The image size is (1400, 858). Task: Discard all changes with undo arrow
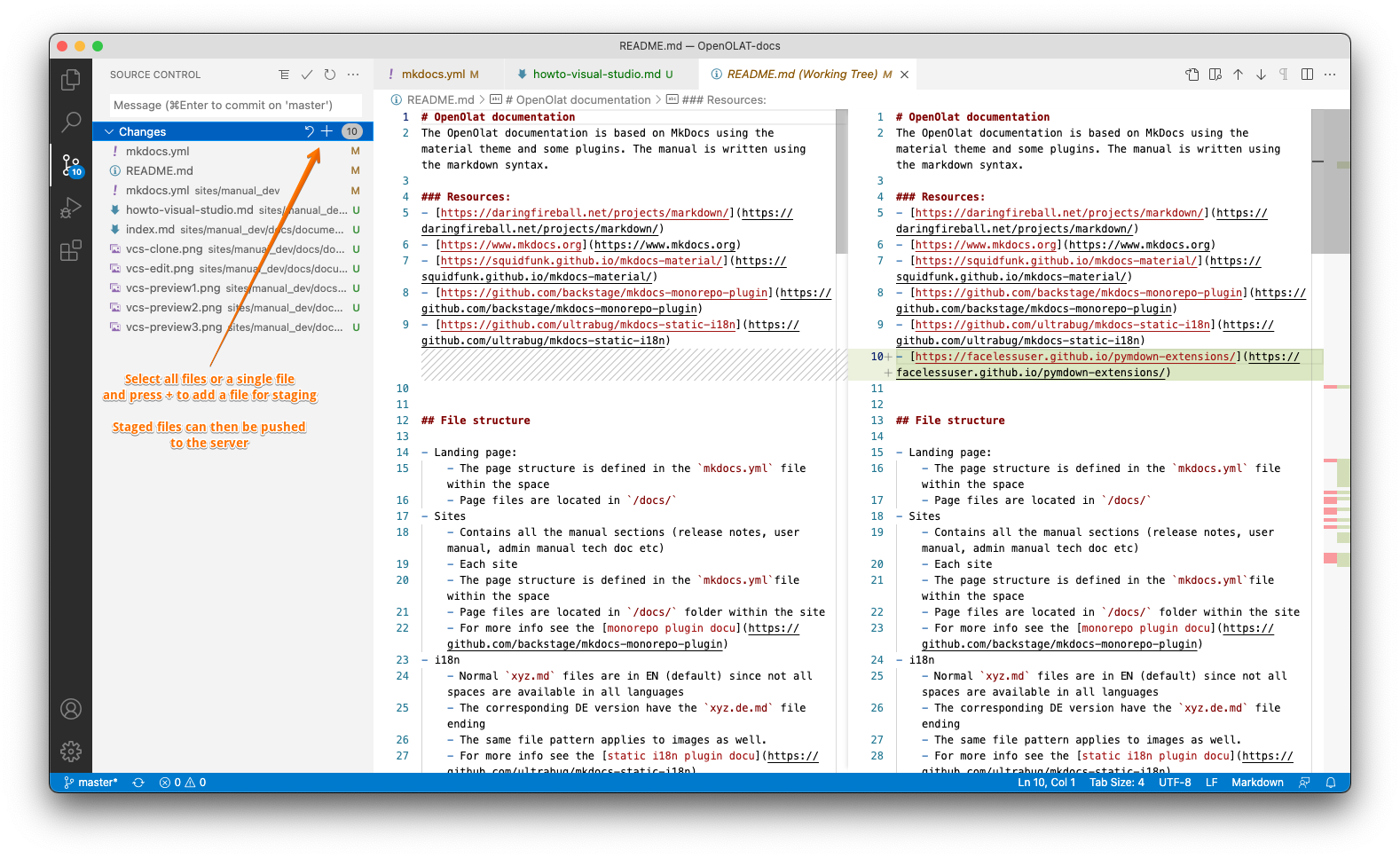tap(309, 131)
